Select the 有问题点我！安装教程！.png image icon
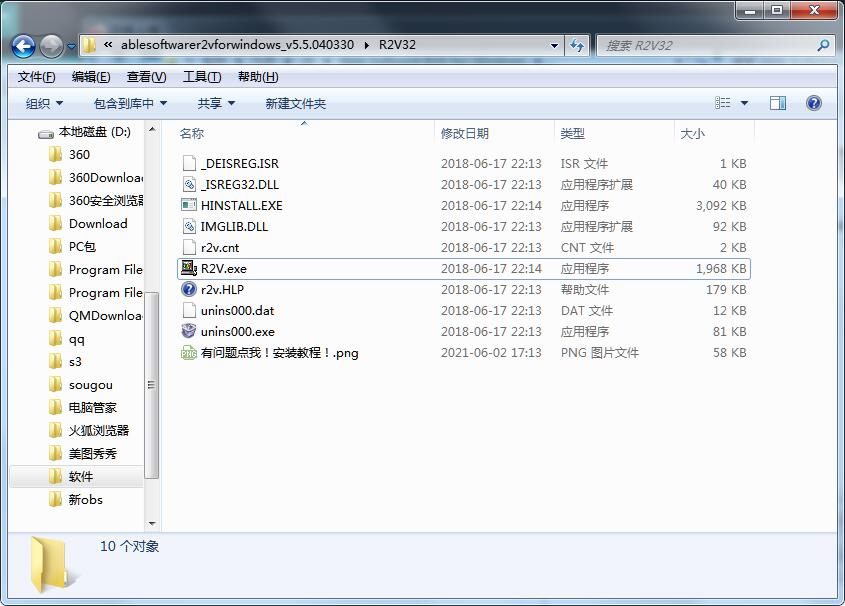The width and height of the screenshot is (845, 606). (189, 353)
